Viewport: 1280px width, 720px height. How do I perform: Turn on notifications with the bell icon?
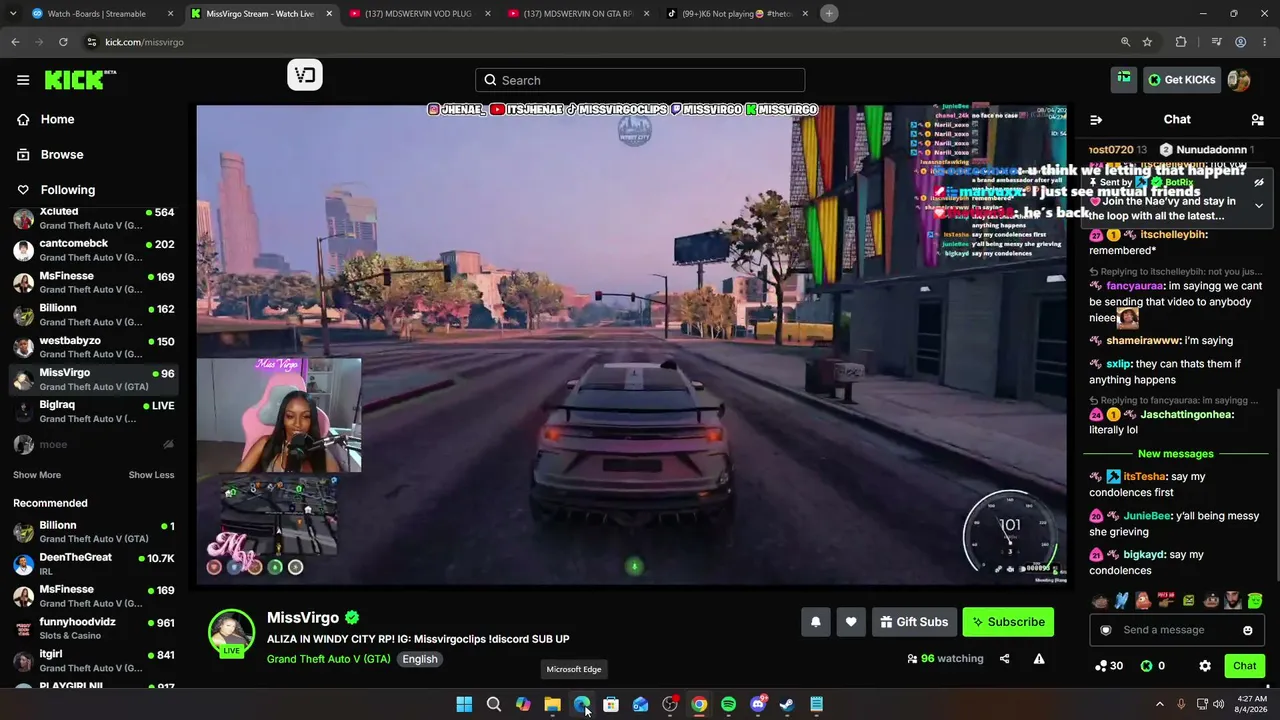coord(816,622)
